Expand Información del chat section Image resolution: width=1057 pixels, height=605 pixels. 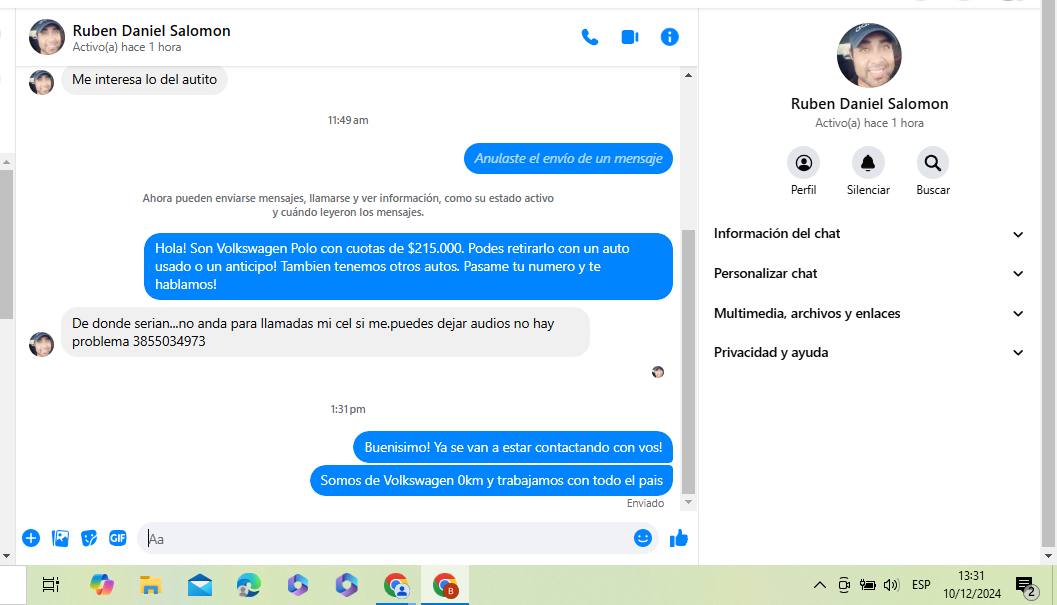[869, 234]
